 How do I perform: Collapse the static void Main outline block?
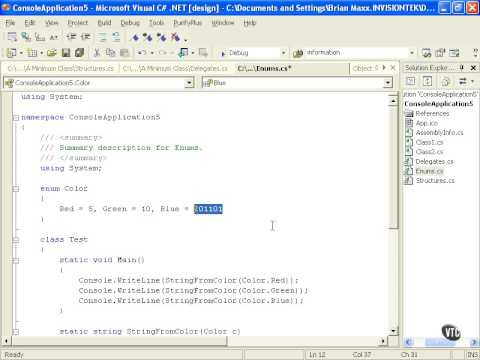(x=16, y=260)
